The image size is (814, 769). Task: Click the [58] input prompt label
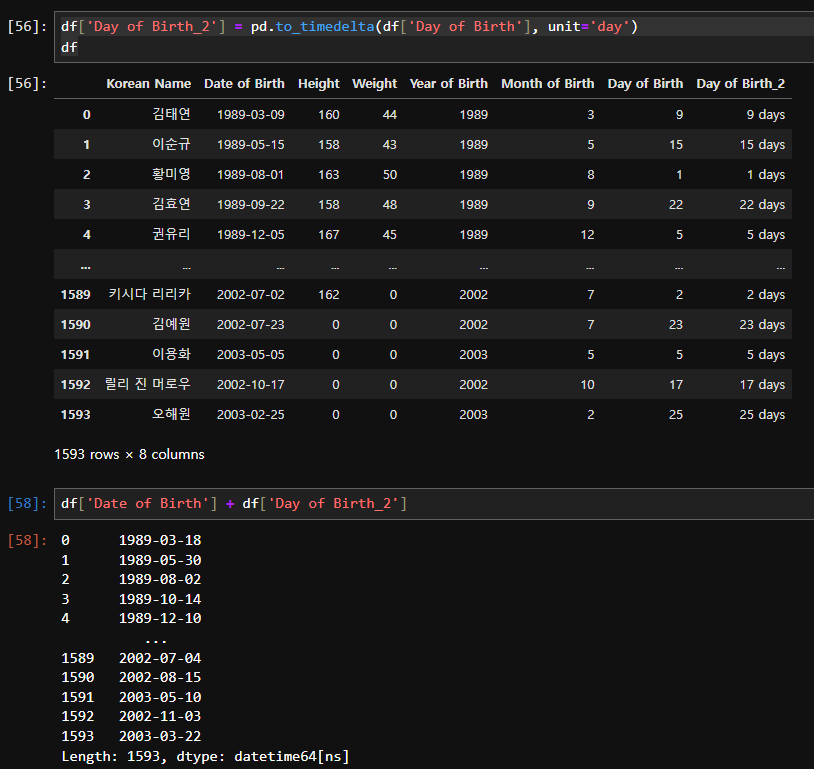pos(27,503)
